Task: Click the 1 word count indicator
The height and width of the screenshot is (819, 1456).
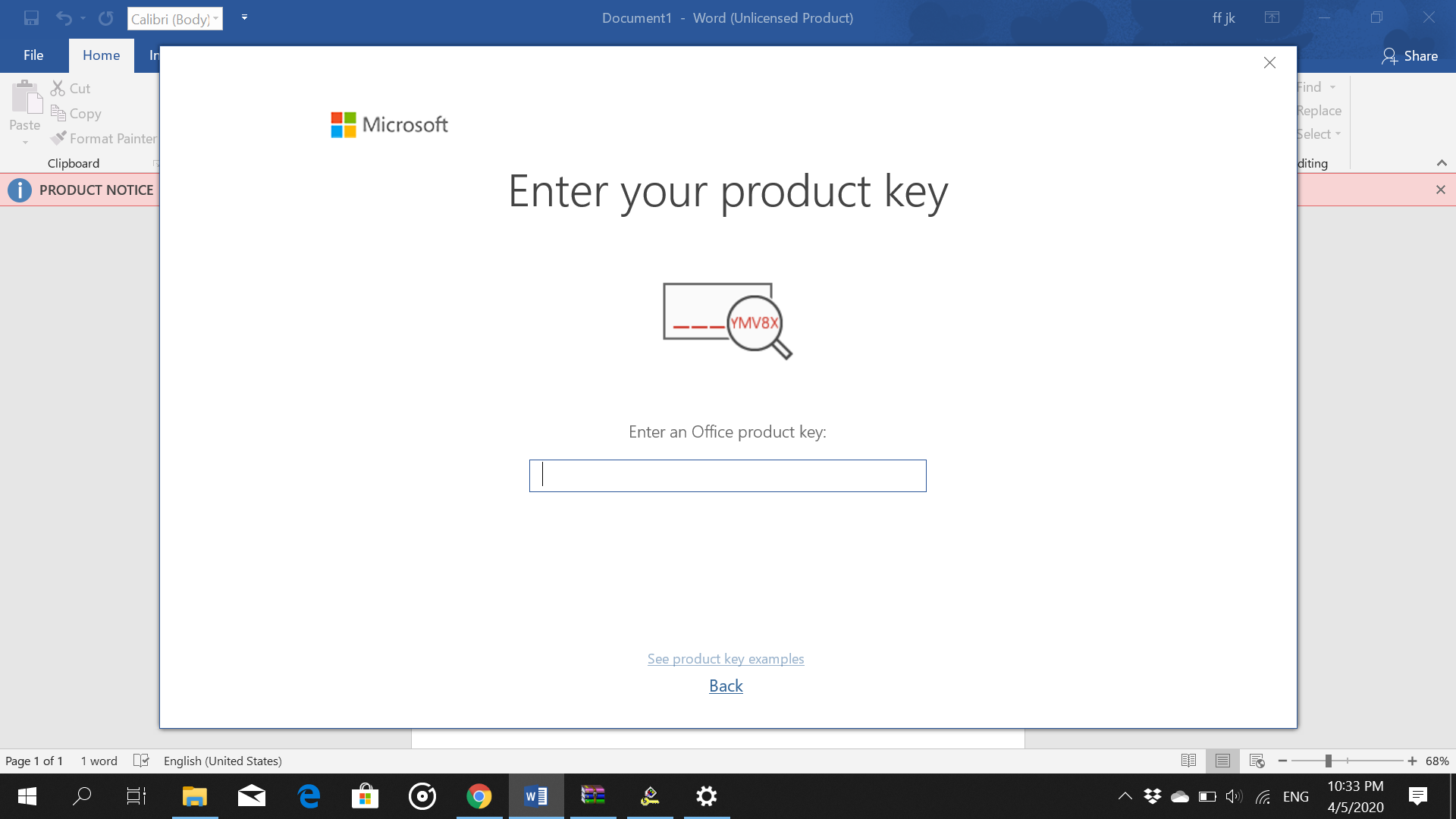Action: point(99,761)
